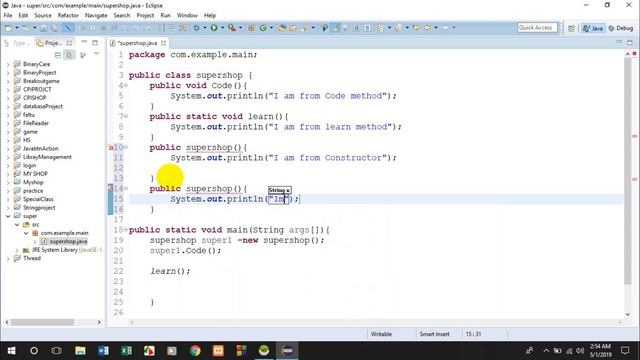
Task: Toggle Link with Editor in Project Explorer
Action: click(69, 55)
